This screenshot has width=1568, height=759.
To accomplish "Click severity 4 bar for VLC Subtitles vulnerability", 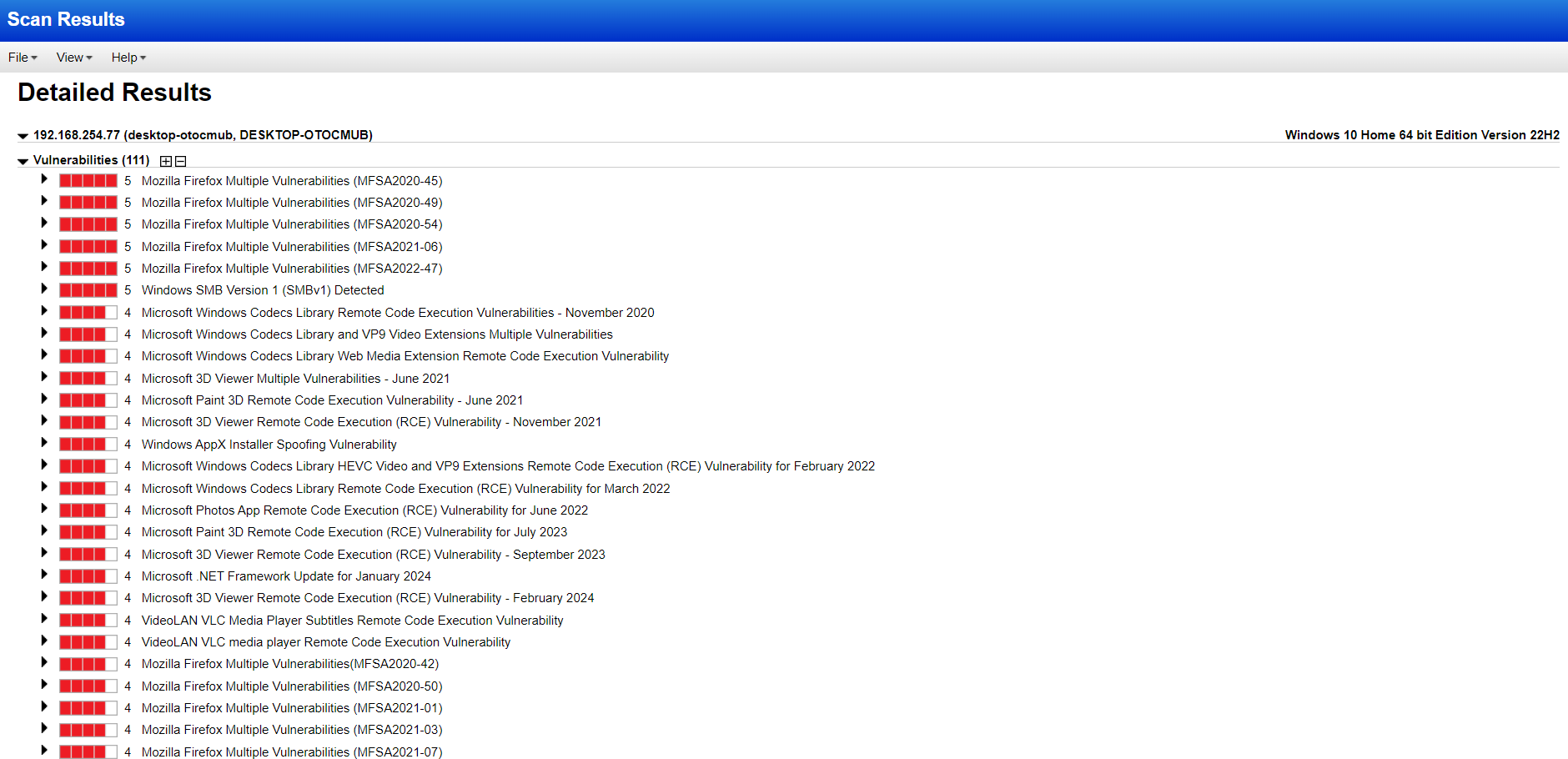I will tap(88, 621).
